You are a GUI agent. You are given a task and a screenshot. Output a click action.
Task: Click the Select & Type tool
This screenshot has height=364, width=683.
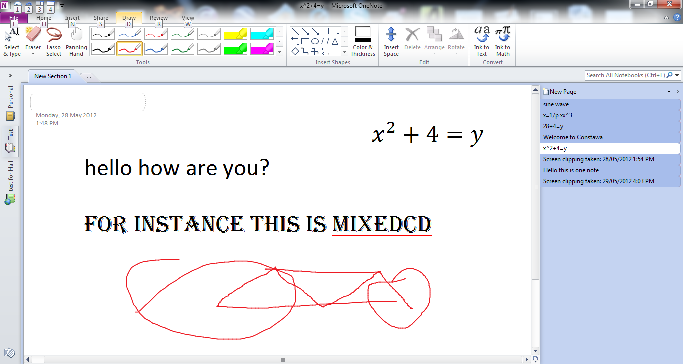12,42
